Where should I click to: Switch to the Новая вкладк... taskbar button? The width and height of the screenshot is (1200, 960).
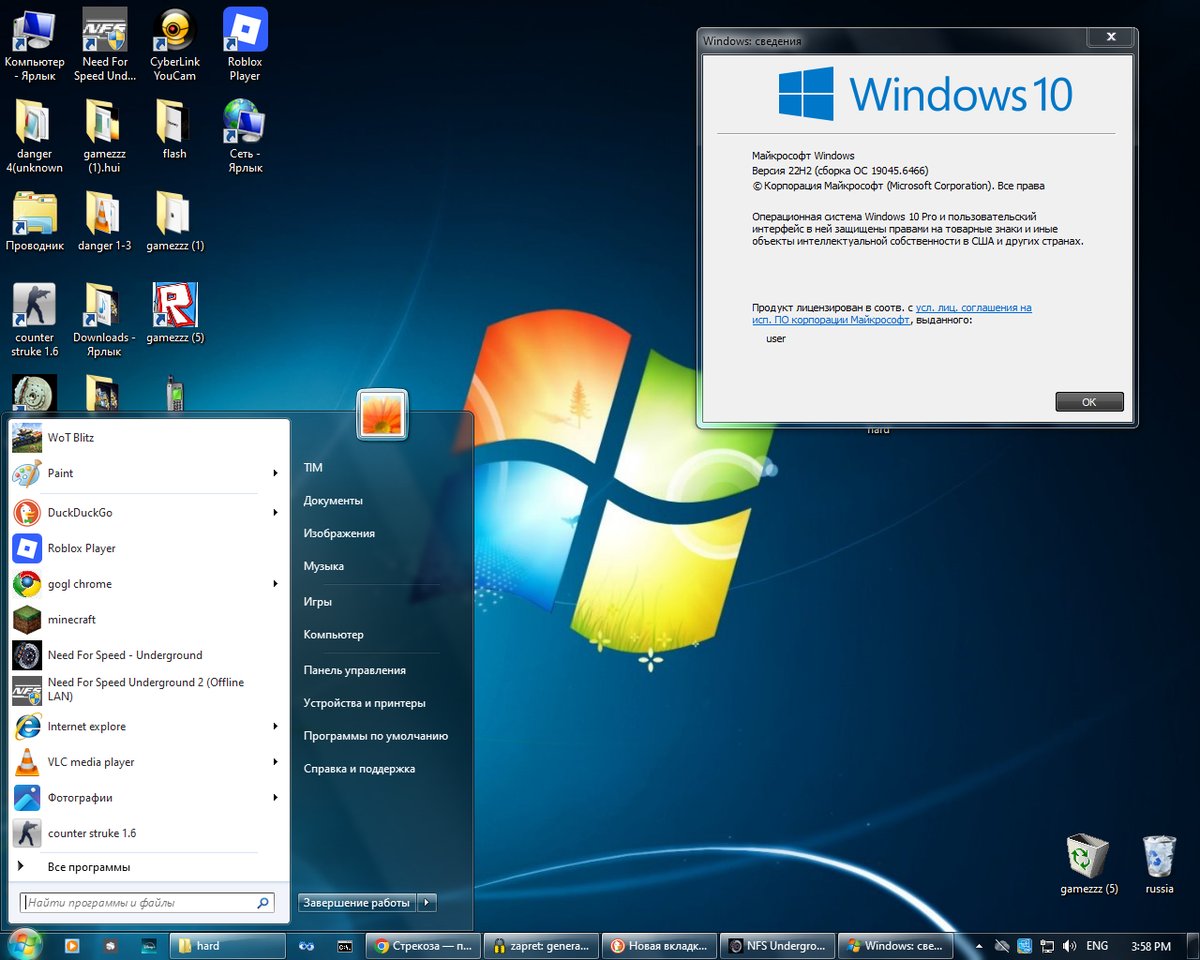click(x=660, y=945)
